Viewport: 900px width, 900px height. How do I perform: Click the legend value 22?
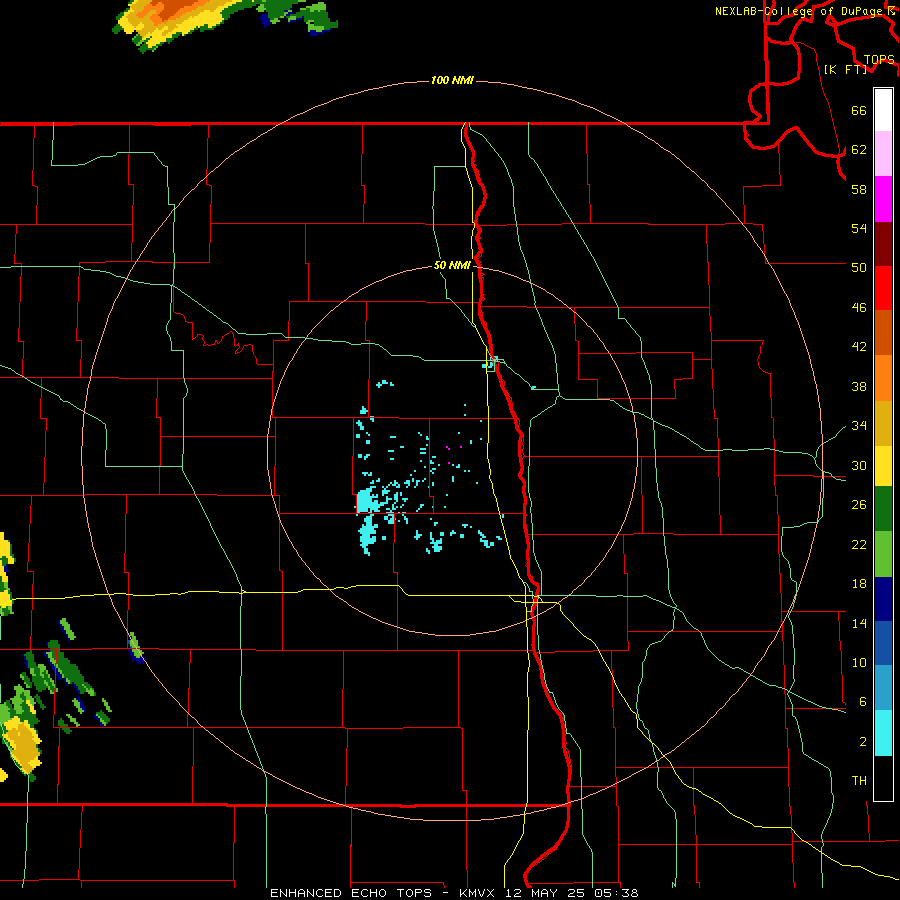pos(859,545)
